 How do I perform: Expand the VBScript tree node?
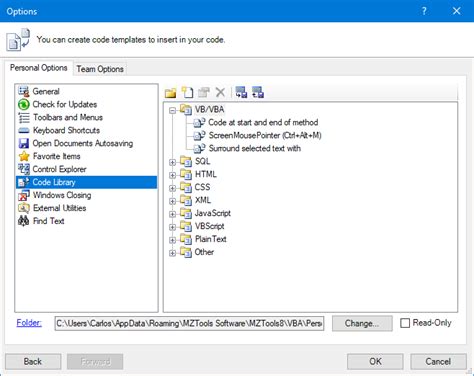[172, 227]
